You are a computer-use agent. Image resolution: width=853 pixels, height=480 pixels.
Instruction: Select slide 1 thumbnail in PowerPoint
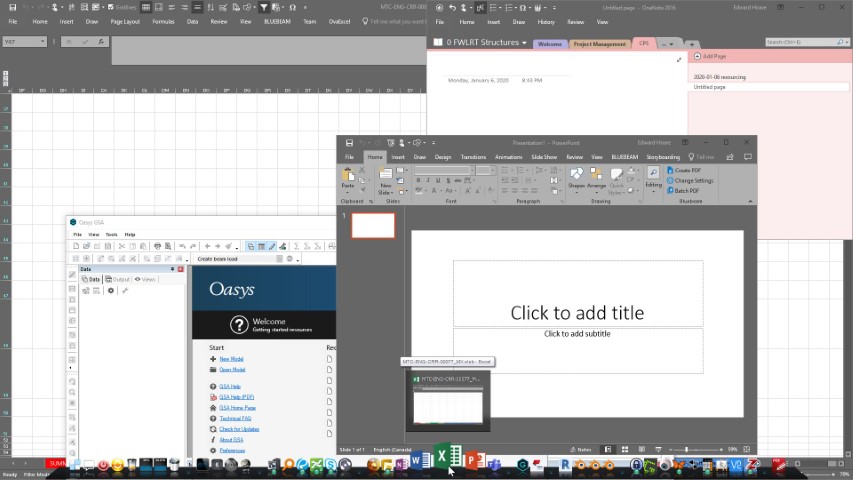tap(373, 225)
